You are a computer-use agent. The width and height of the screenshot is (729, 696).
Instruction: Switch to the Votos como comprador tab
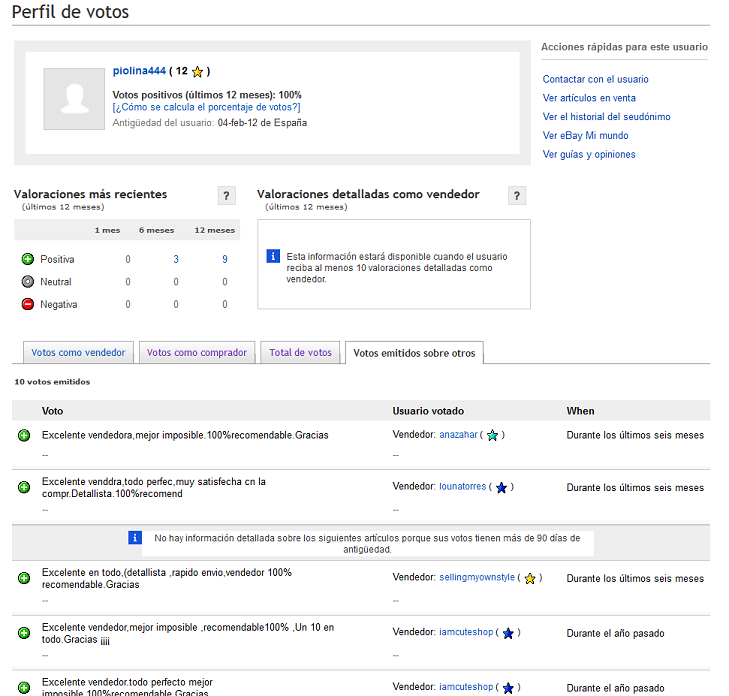point(197,353)
